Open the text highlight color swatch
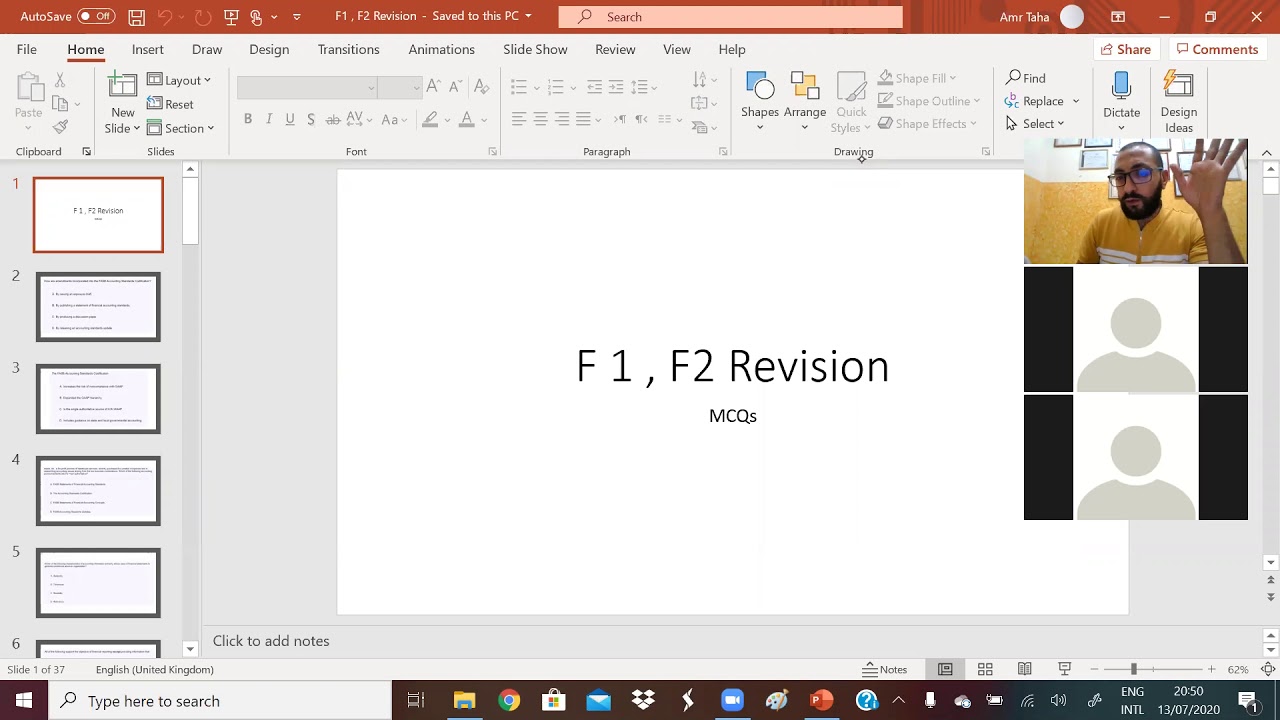1280x720 pixels. (430, 119)
